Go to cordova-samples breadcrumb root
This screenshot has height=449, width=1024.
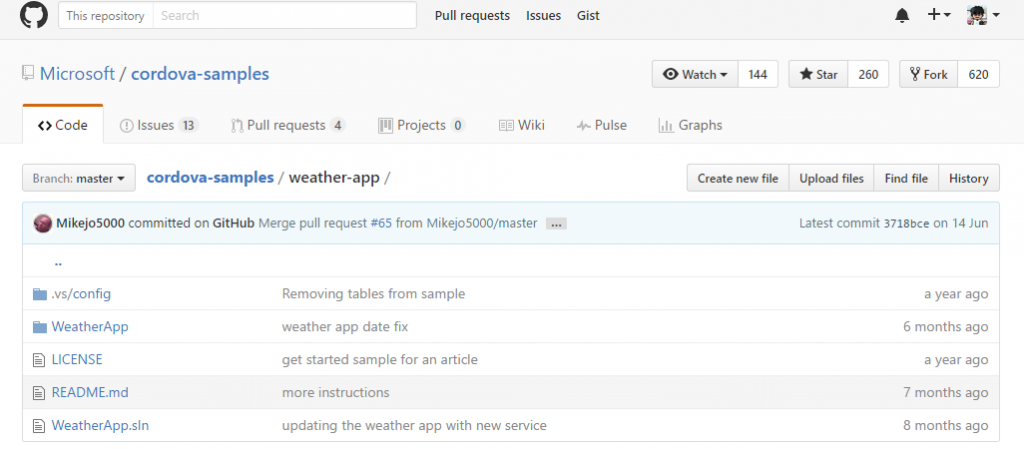pos(210,178)
